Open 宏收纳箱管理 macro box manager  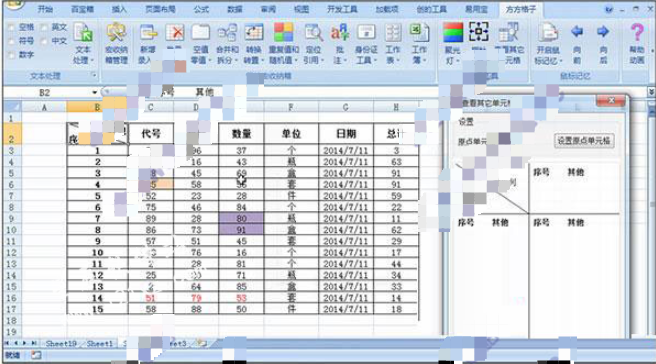pos(116,44)
